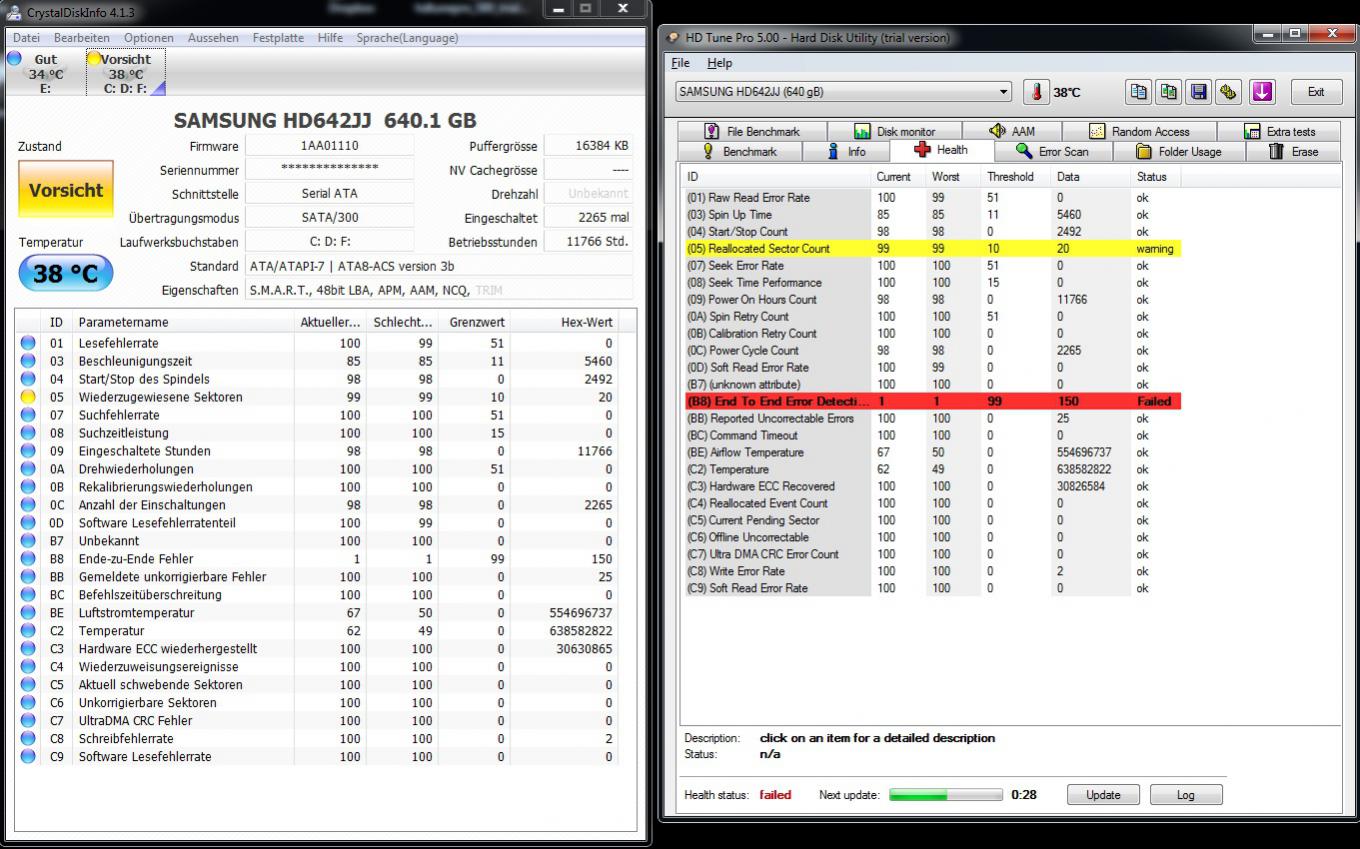Click the Next update progress bar
Screen dimensions: 1360x849
tap(946, 795)
